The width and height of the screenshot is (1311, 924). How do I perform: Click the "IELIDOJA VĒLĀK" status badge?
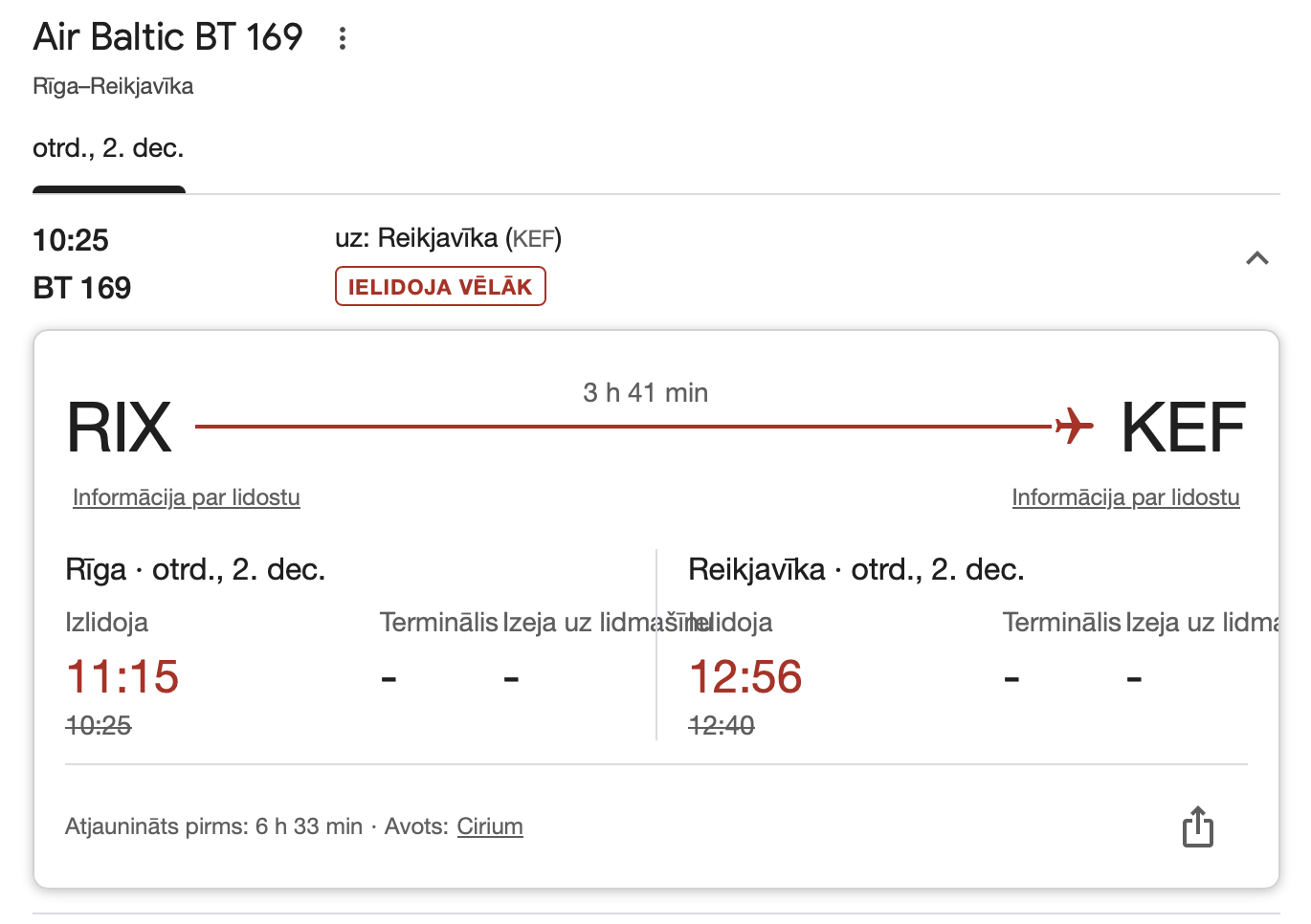click(440, 287)
